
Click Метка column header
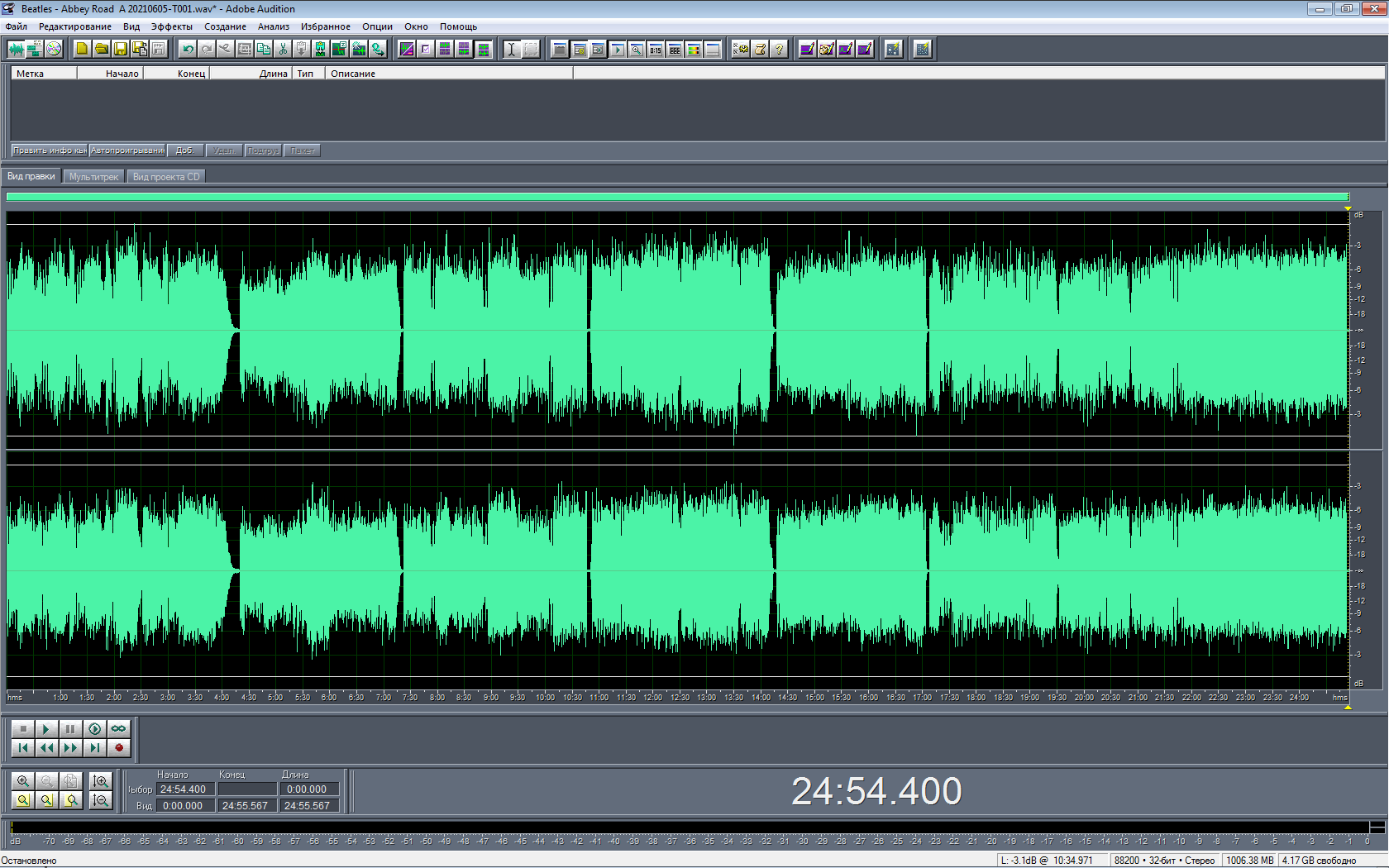[x=44, y=74]
